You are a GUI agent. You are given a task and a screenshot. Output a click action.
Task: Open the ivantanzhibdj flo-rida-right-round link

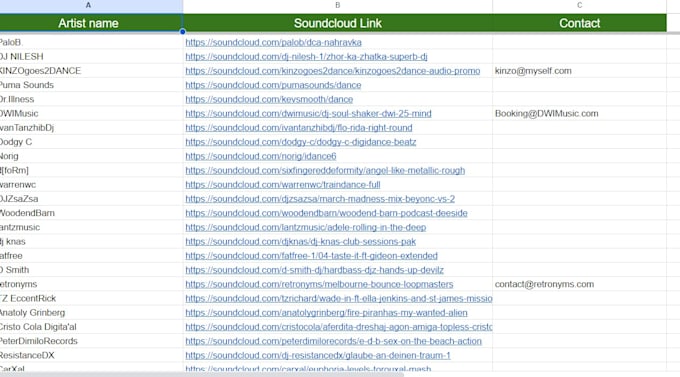(299, 128)
